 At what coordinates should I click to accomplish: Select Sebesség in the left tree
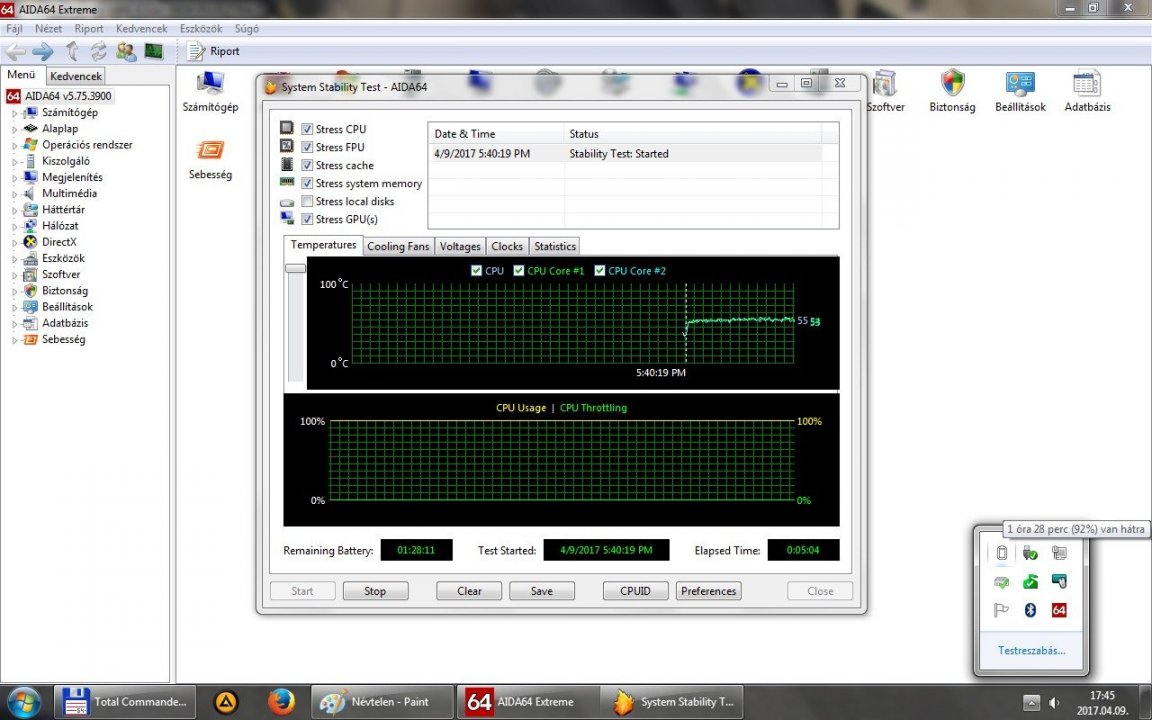tap(63, 339)
